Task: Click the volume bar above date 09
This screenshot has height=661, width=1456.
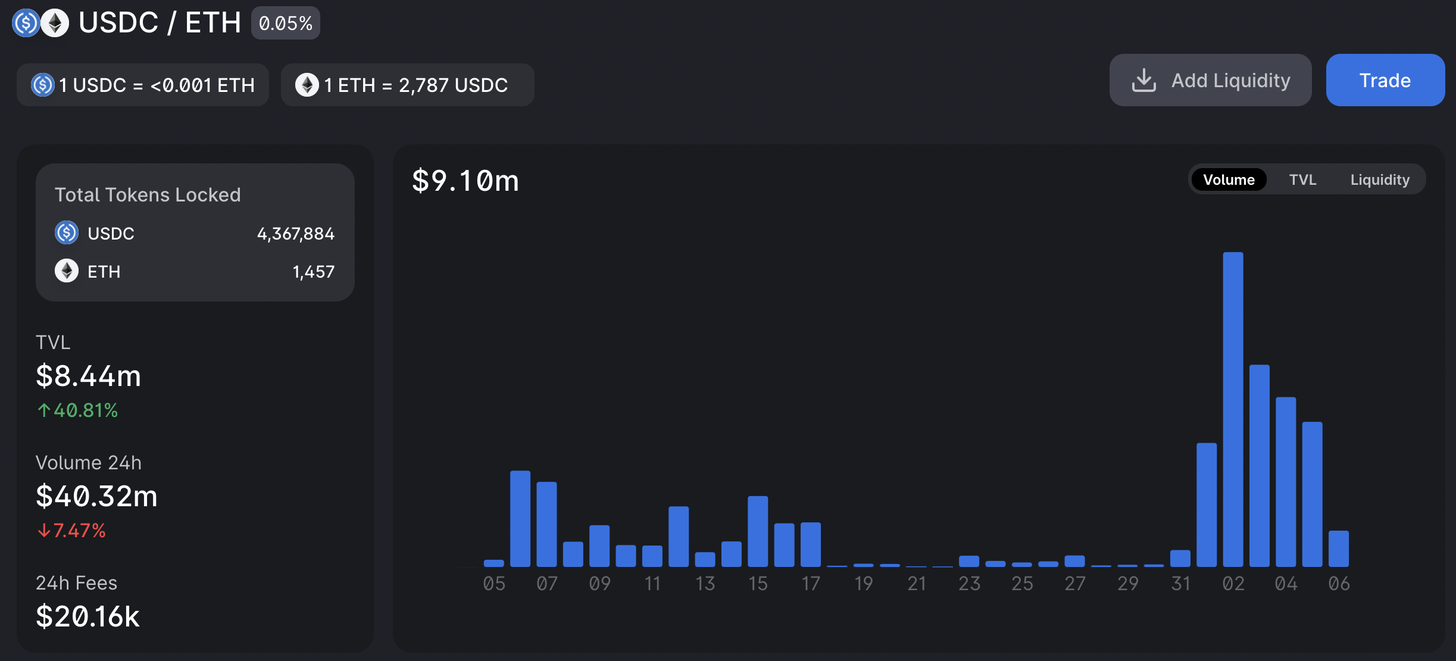Action: [599, 546]
